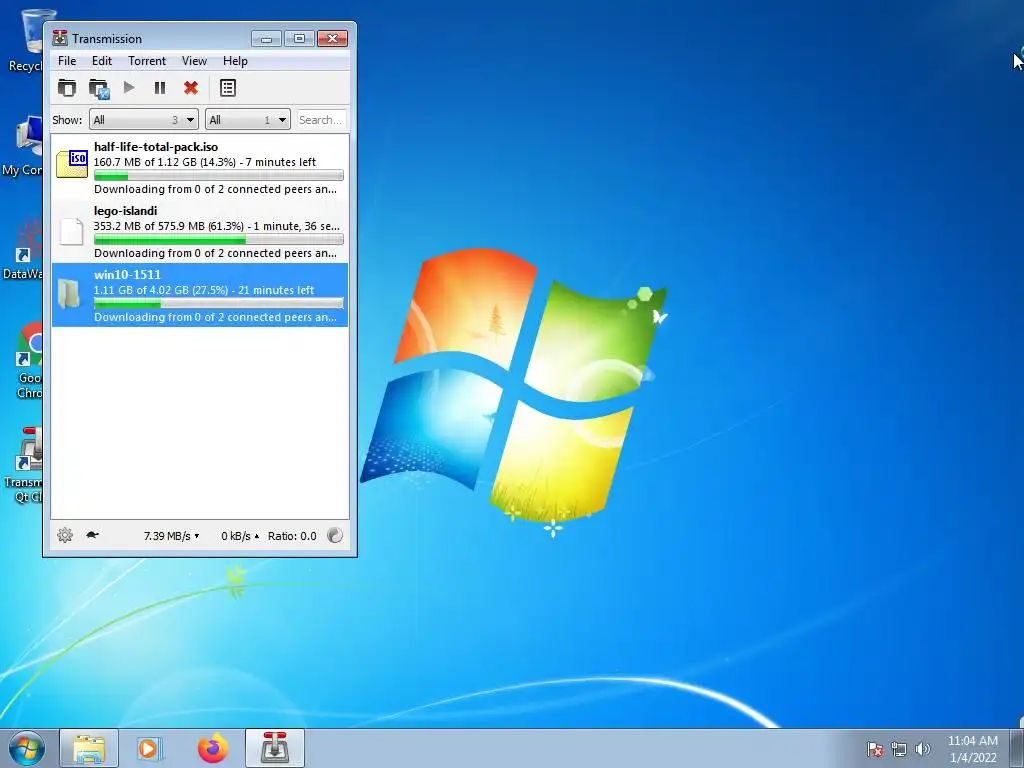Click Transmission taskbar button
This screenshot has width=1024, height=768.
pos(275,748)
